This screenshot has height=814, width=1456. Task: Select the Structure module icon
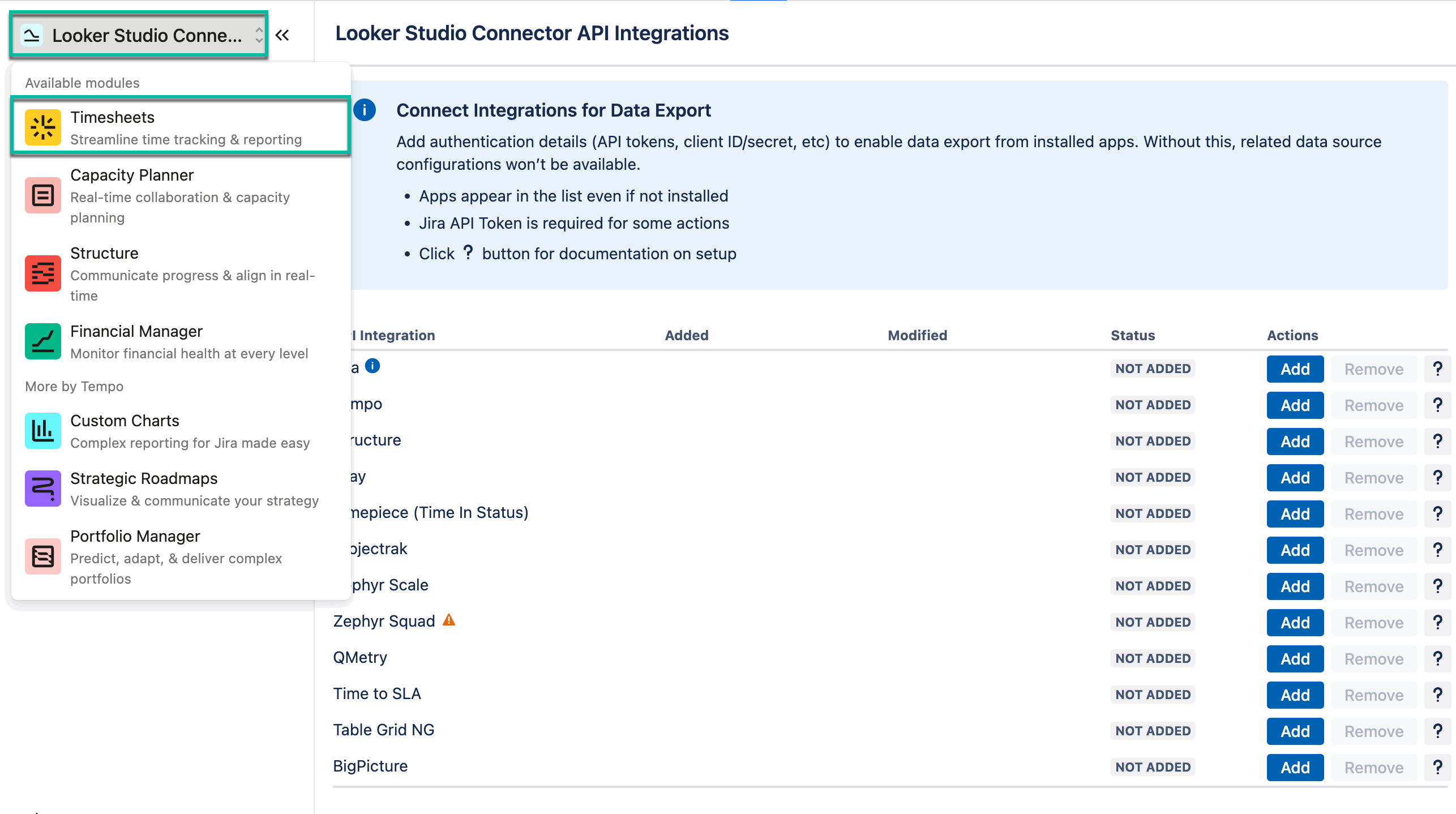[42, 273]
